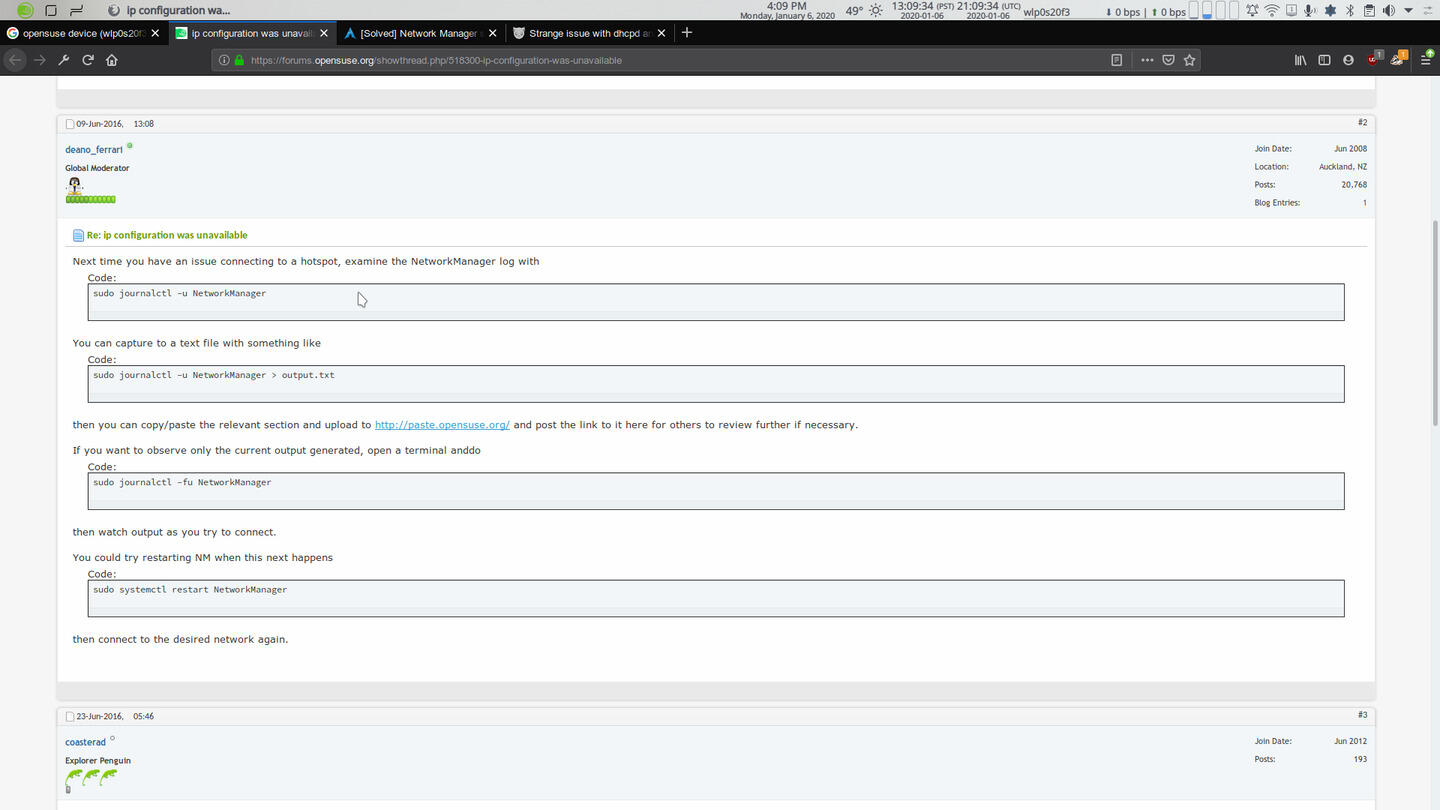Click the systemctl restart NetworkManager code box
The image size is (1440, 810).
click(x=716, y=598)
